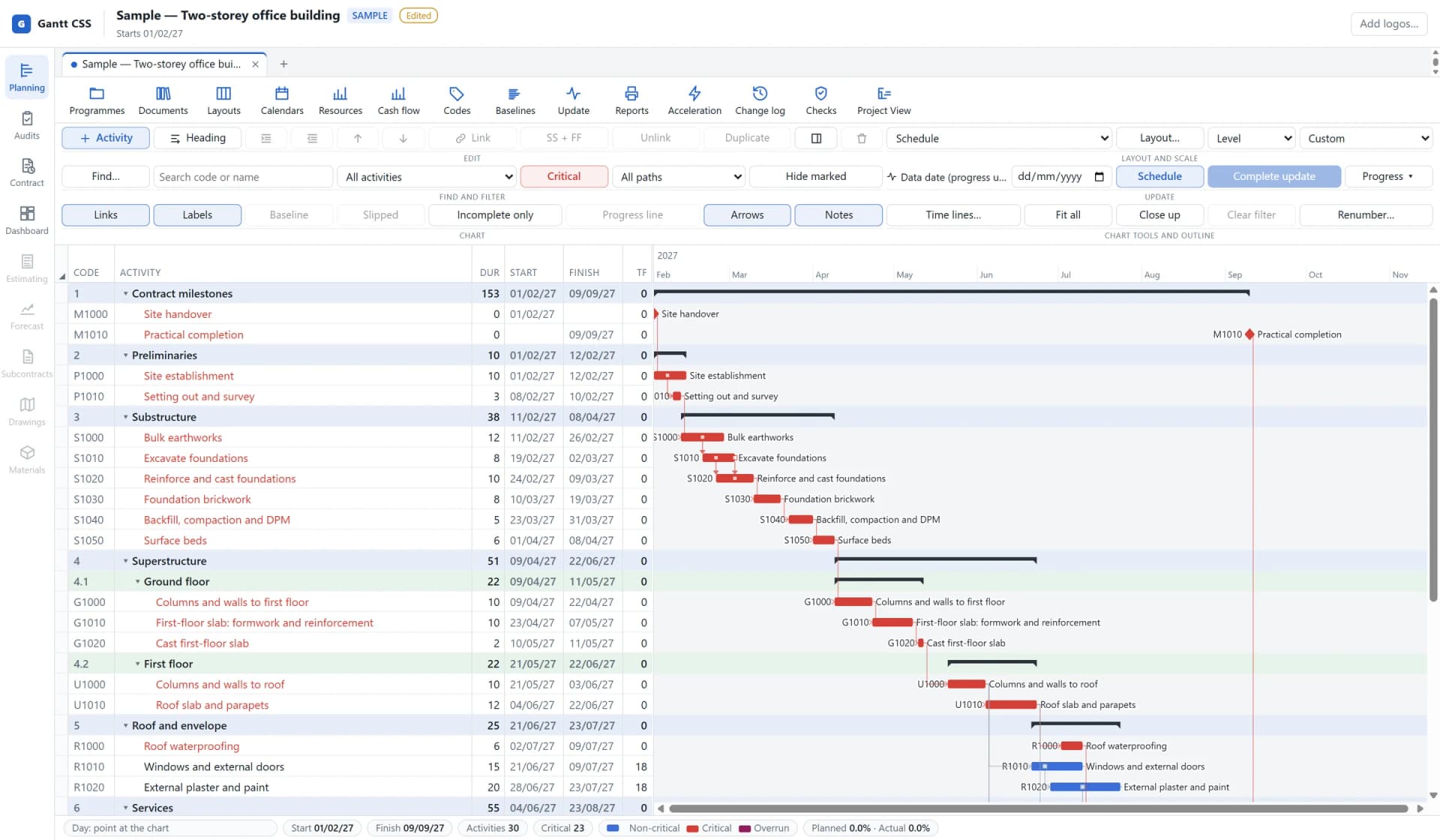
Task: Click the Fit all button
Action: pyautogui.click(x=1067, y=214)
